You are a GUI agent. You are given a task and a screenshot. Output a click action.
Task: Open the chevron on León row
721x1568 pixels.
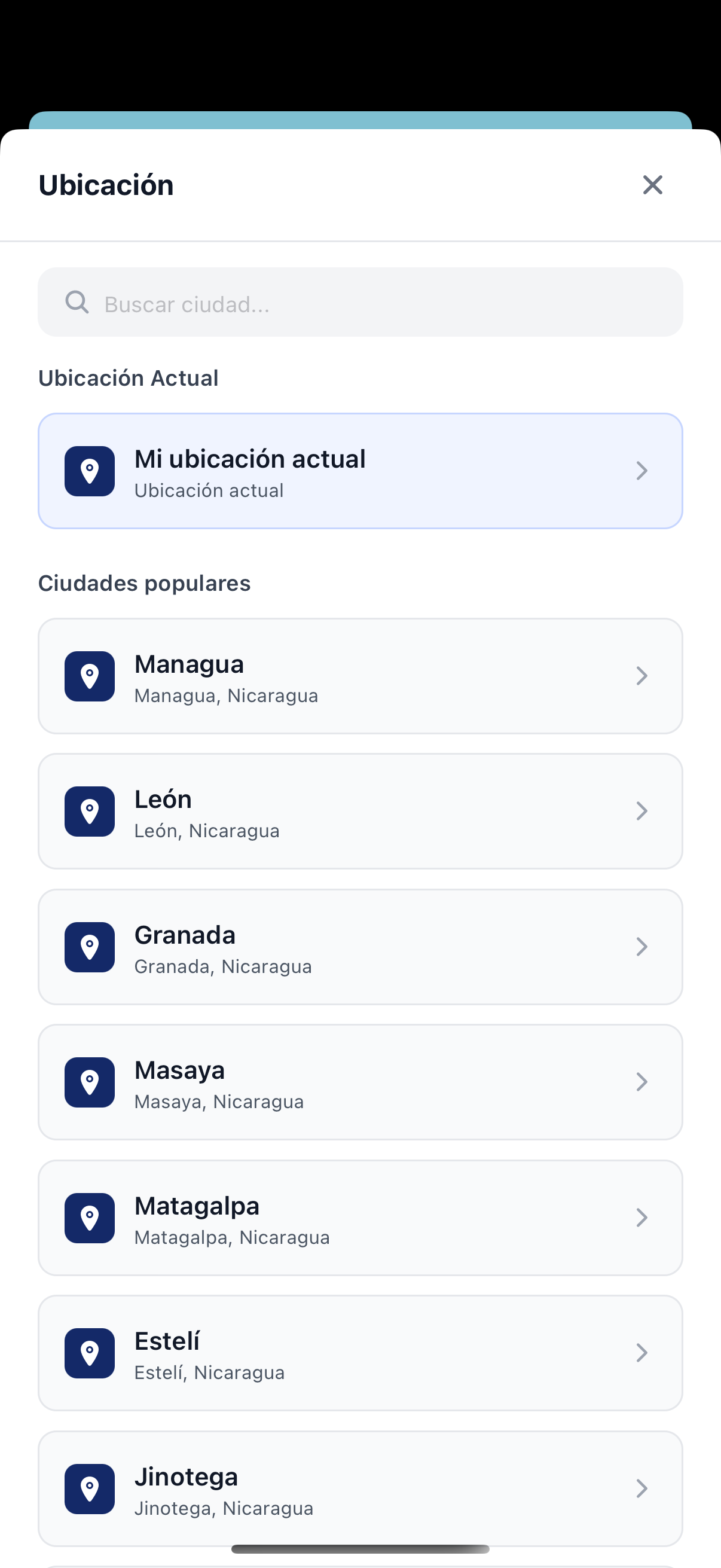[641, 811]
